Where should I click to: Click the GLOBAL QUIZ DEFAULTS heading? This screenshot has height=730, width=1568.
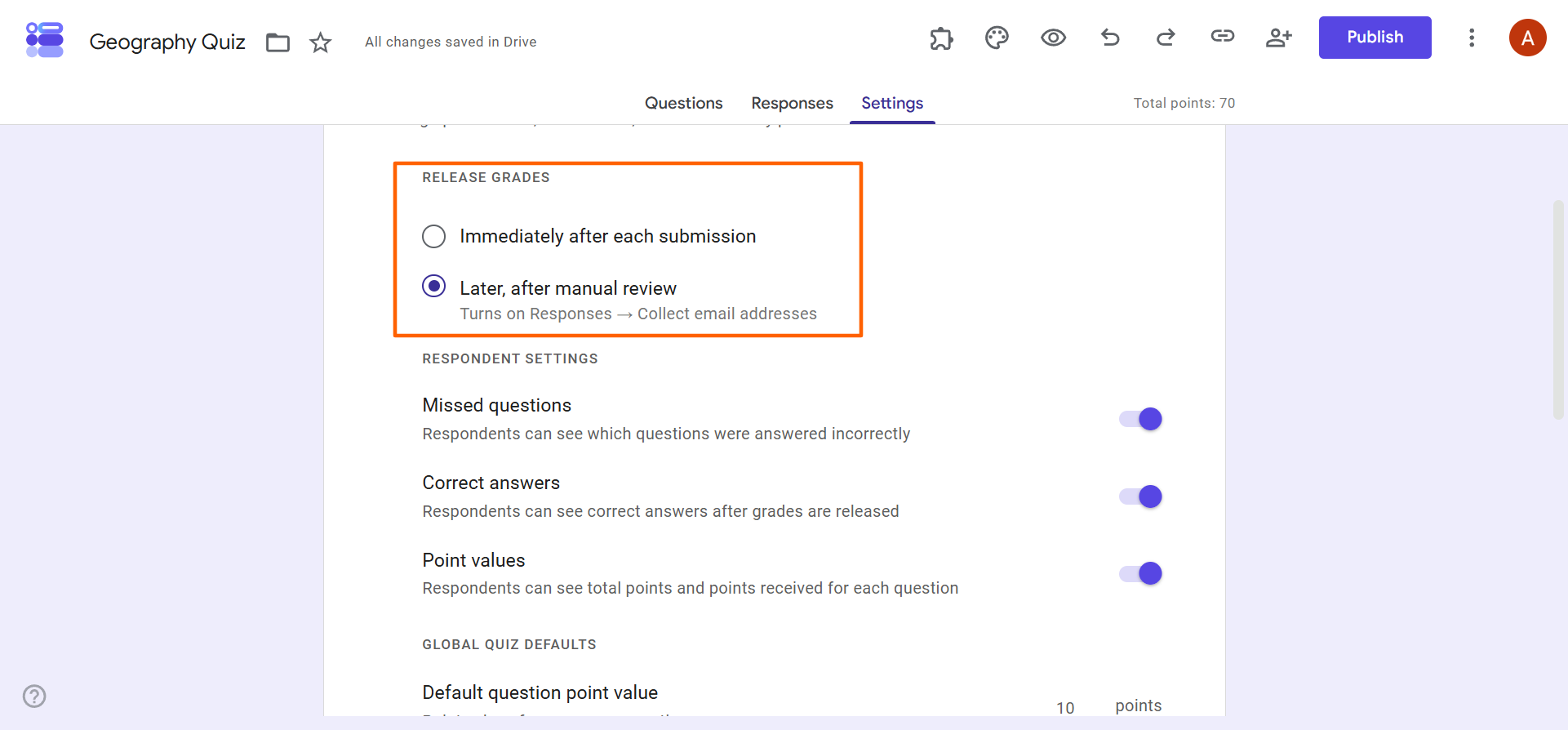click(509, 644)
